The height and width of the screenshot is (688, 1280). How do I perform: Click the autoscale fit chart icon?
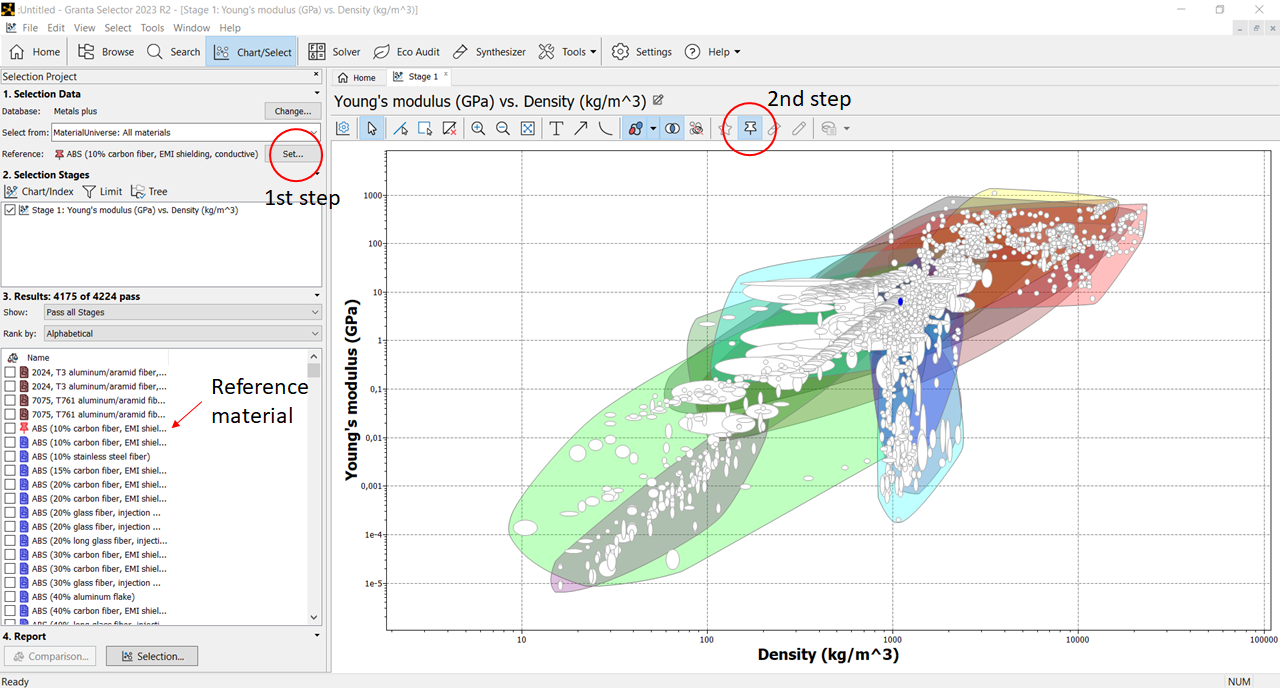click(x=528, y=129)
